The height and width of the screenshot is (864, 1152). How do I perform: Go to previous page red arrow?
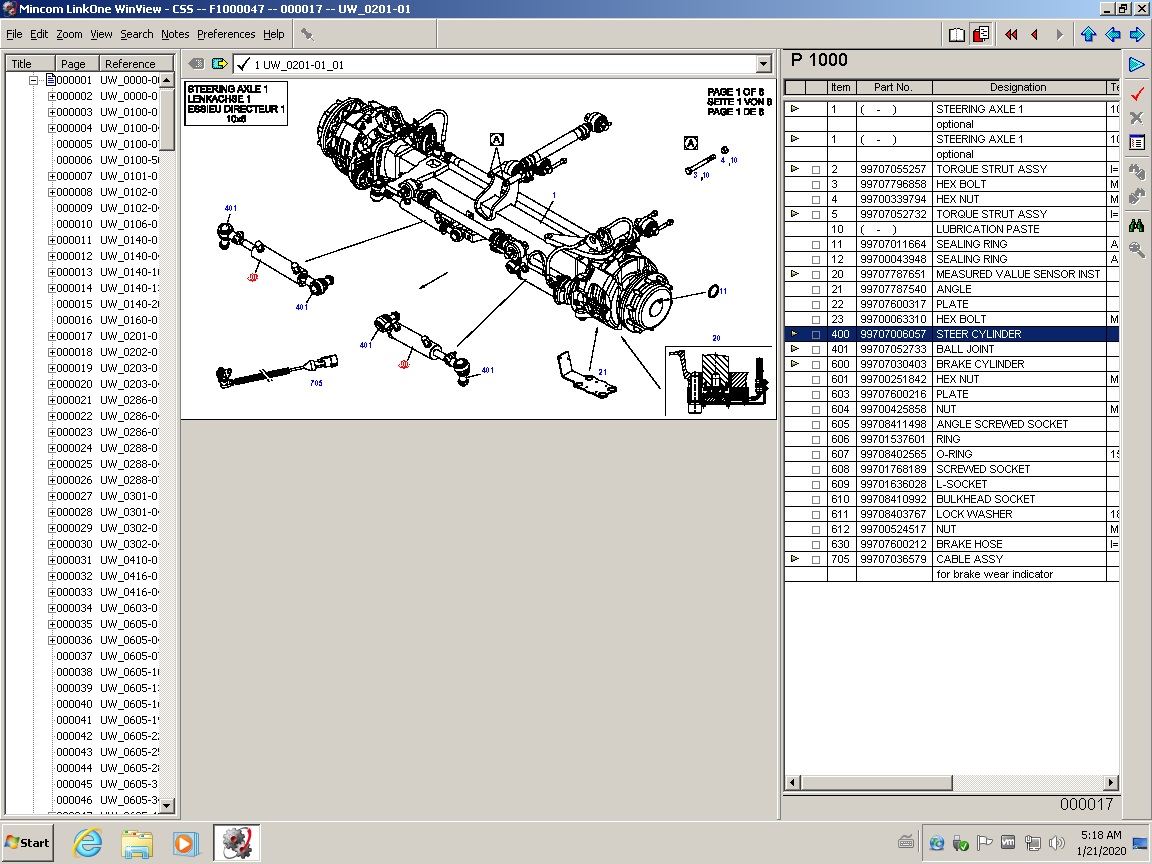[x=1035, y=35]
